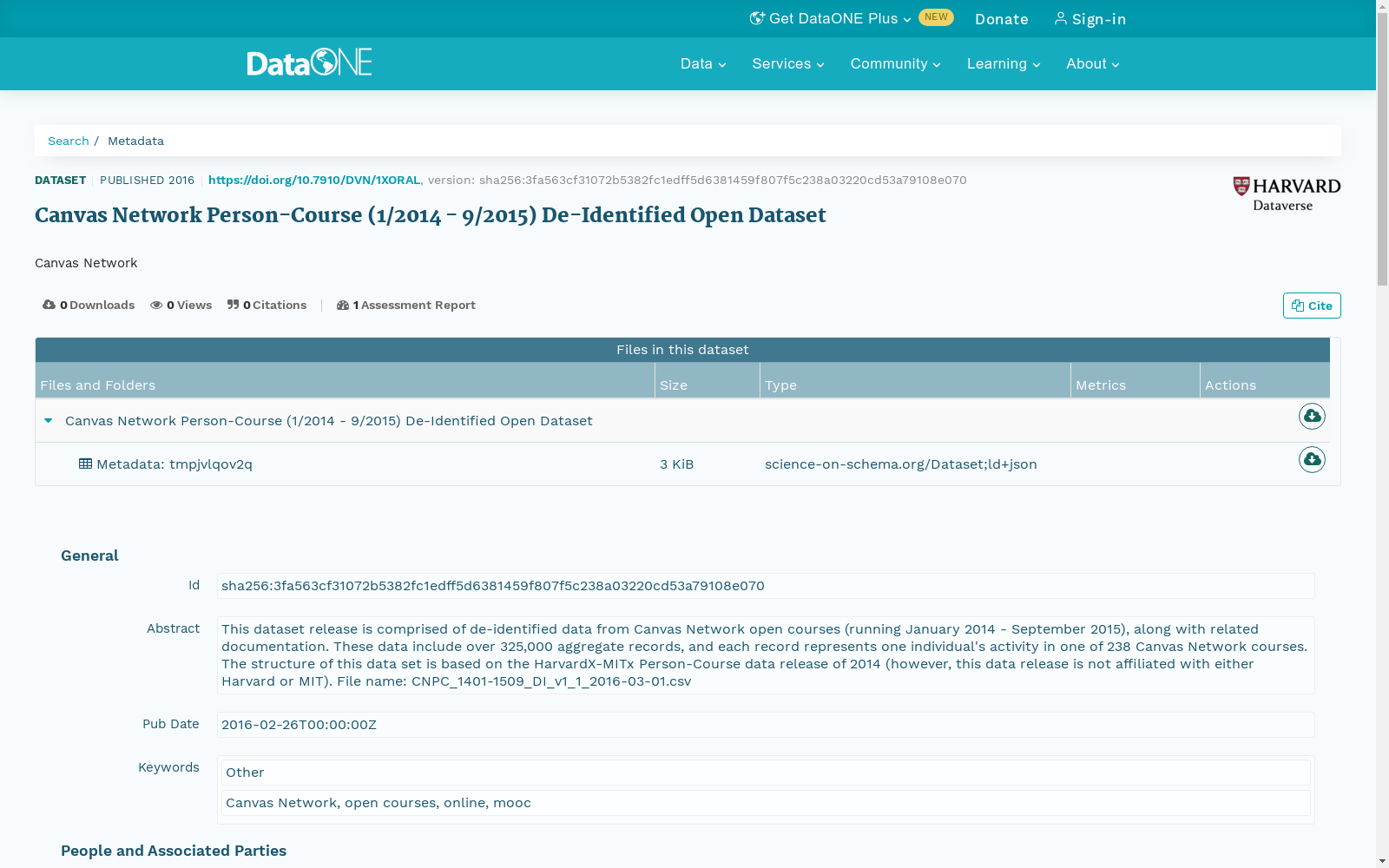Click the DataONE logo
The width and height of the screenshot is (1389, 868).
click(x=309, y=62)
